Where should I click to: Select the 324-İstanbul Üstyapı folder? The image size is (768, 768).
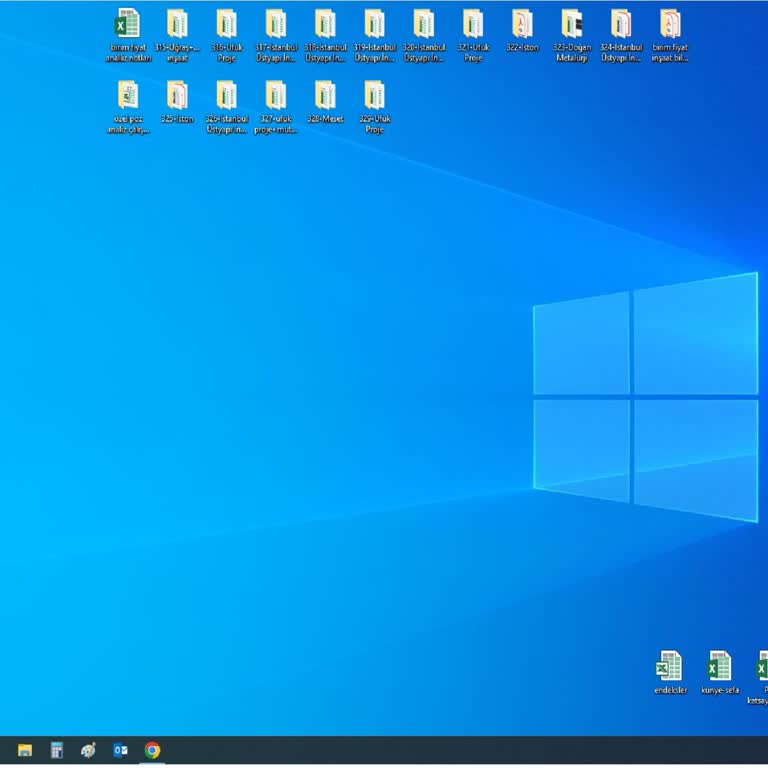(x=621, y=35)
